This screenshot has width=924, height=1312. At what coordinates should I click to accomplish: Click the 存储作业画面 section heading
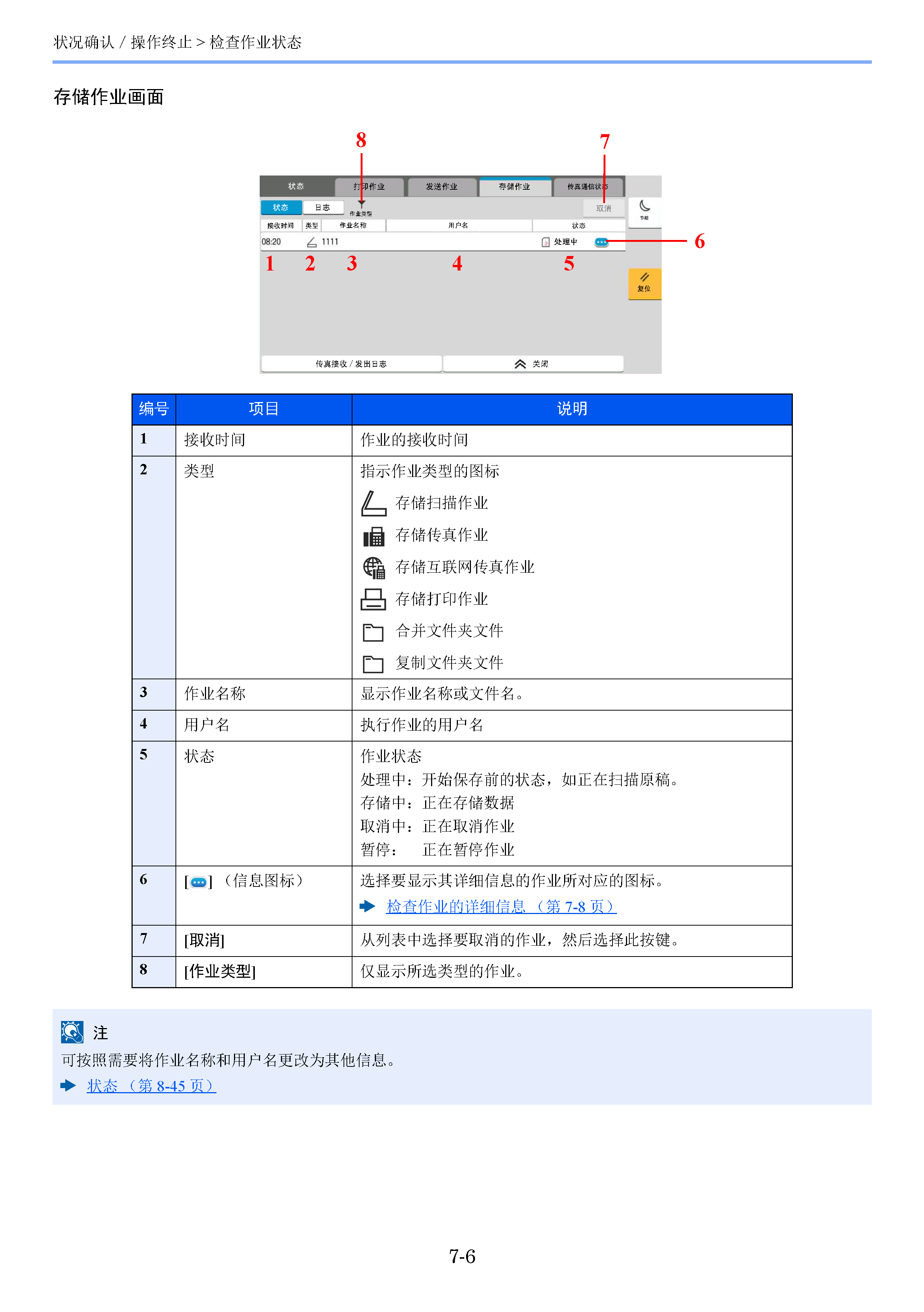(x=108, y=97)
